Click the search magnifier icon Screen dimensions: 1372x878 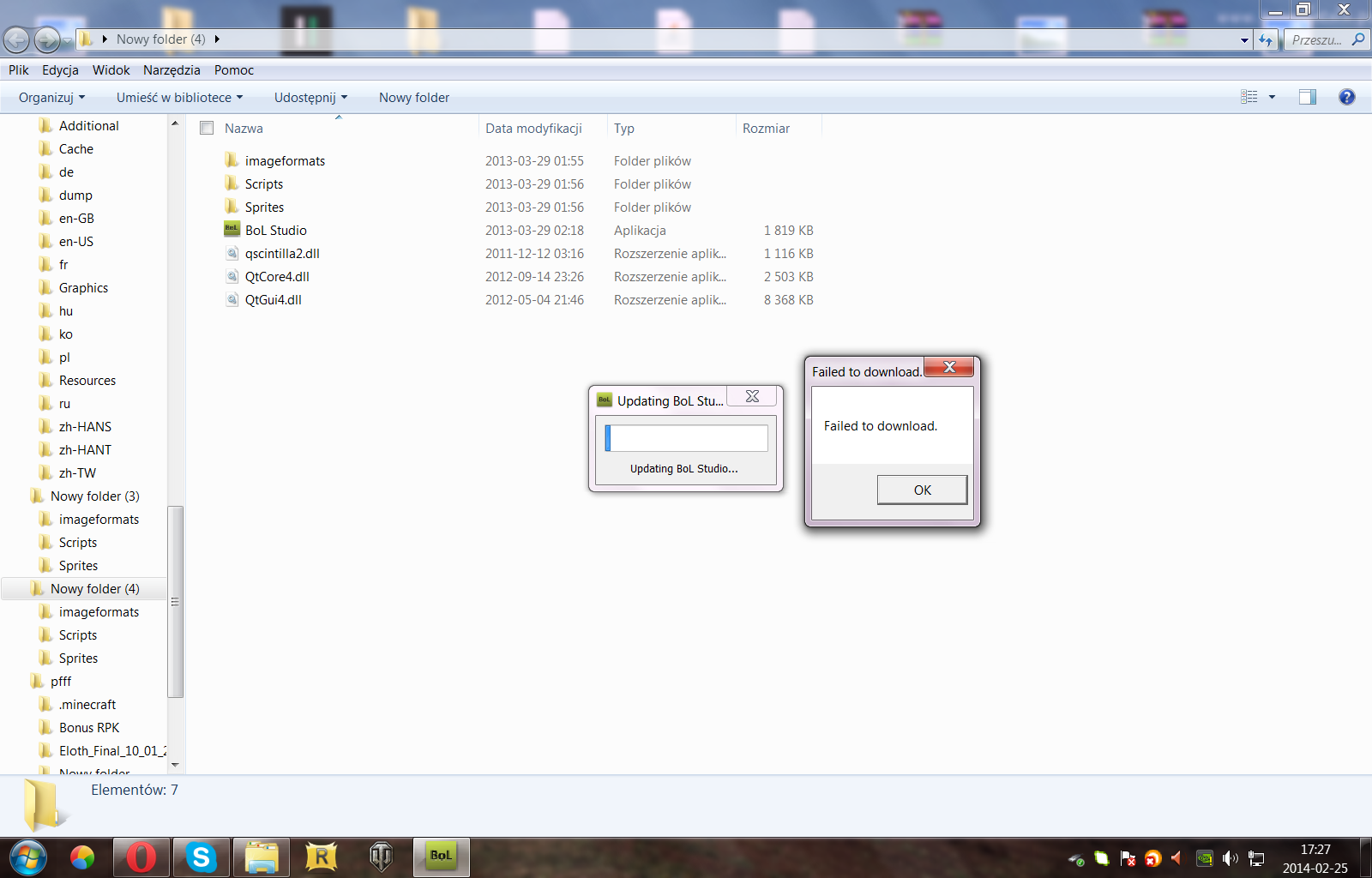pyautogui.click(x=1357, y=39)
